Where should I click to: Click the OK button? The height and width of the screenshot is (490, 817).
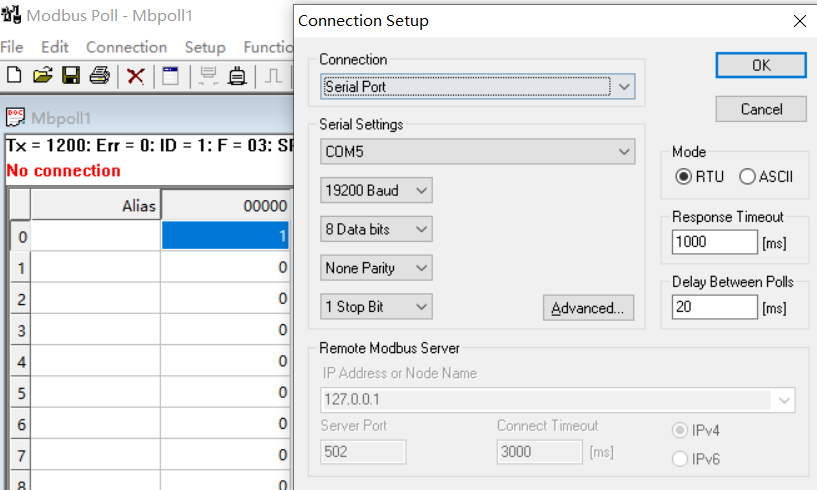point(761,65)
